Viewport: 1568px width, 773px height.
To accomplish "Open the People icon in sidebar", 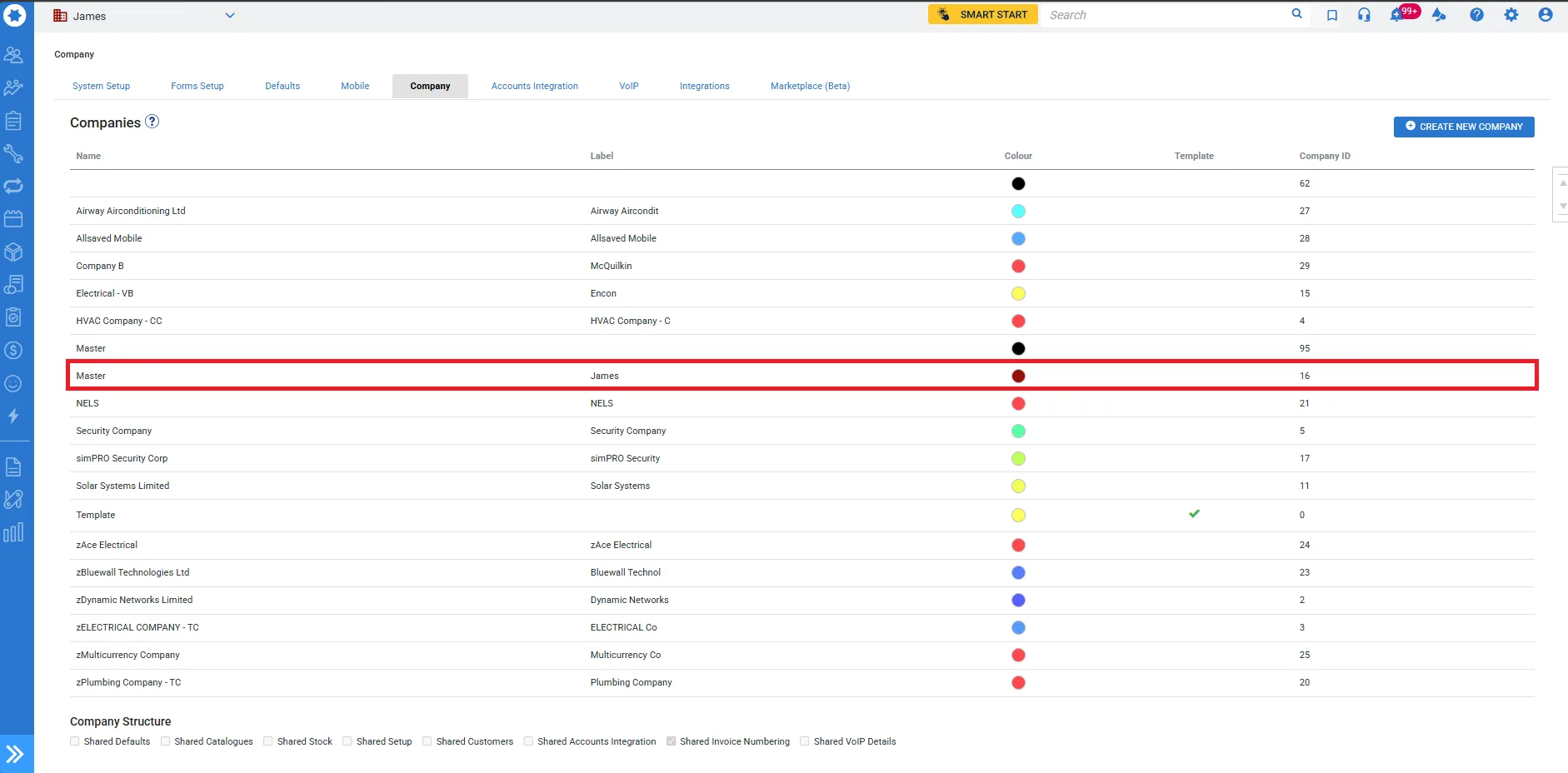I will pyautogui.click(x=13, y=55).
